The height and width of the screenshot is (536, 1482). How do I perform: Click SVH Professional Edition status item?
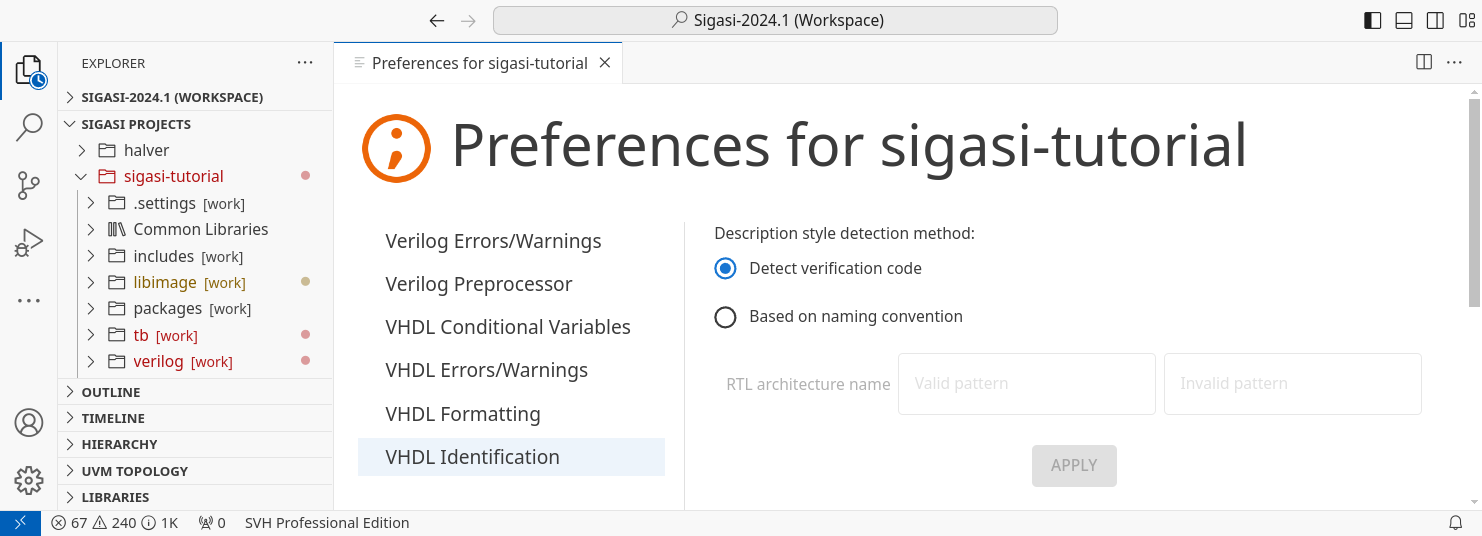(327, 523)
